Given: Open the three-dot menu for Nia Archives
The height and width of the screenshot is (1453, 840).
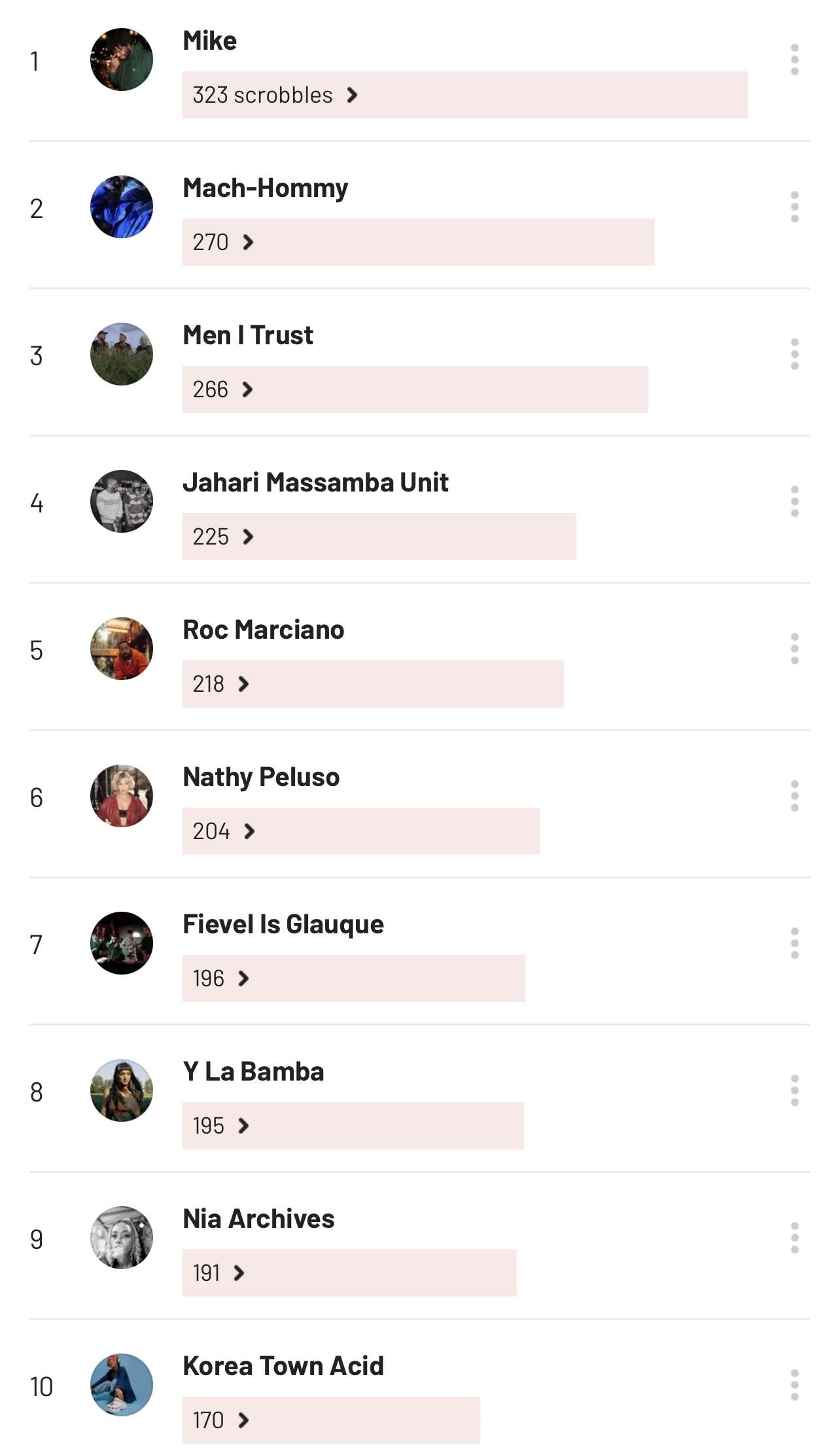Looking at the screenshot, I should tap(794, 1238).
